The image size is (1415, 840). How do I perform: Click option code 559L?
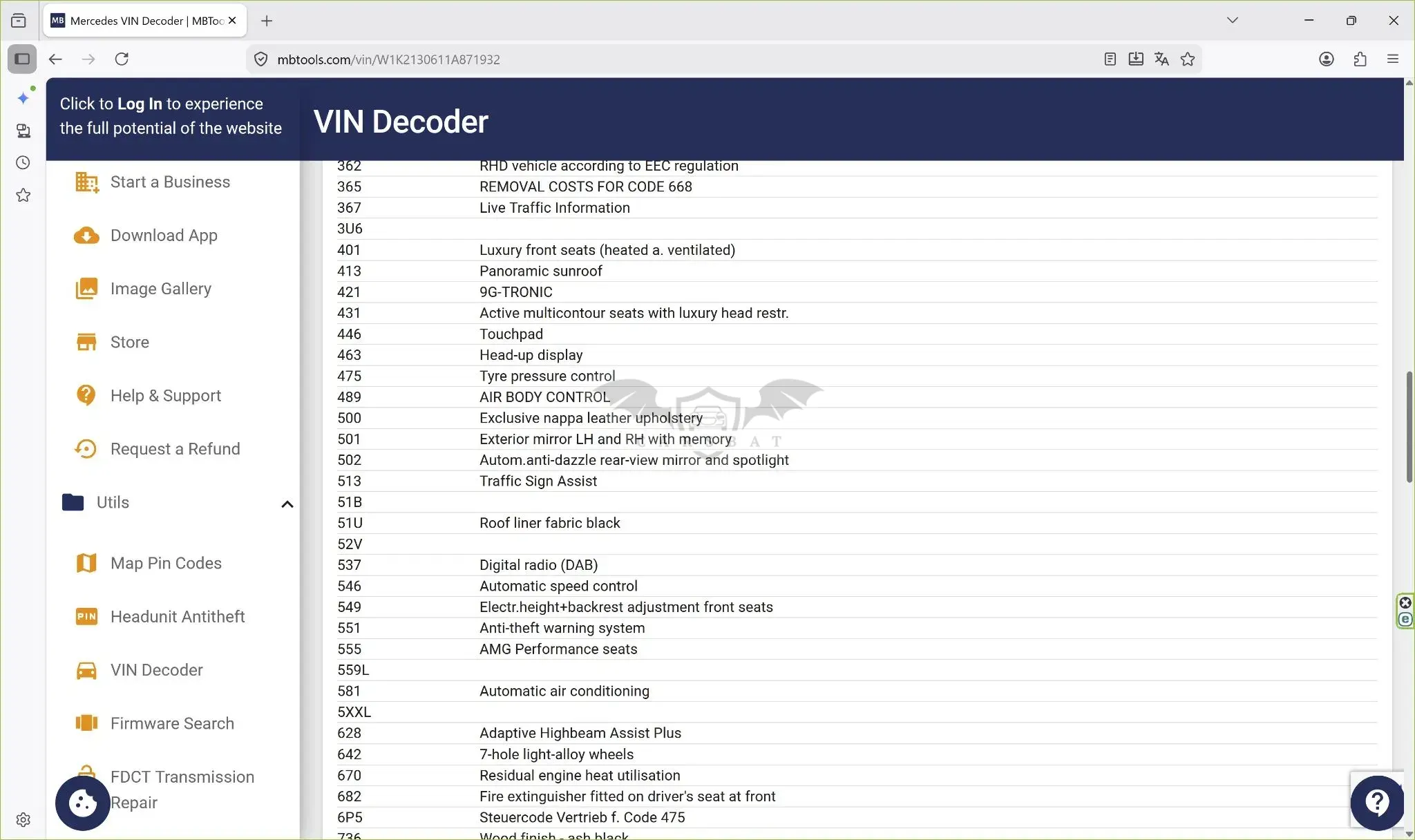(x=353, y=670)
